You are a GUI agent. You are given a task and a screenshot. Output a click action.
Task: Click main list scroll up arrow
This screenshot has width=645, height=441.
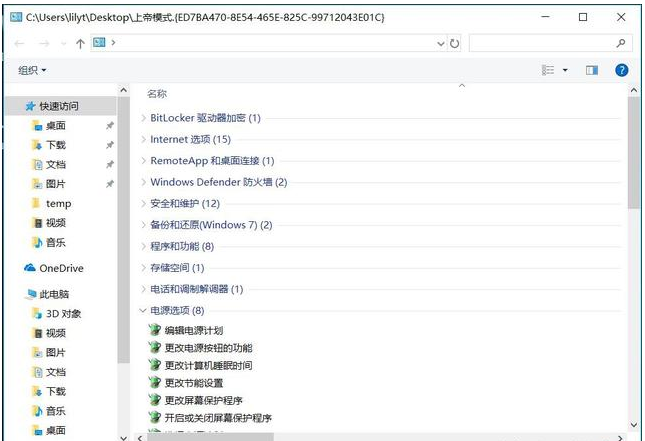(x=633, y=90)
